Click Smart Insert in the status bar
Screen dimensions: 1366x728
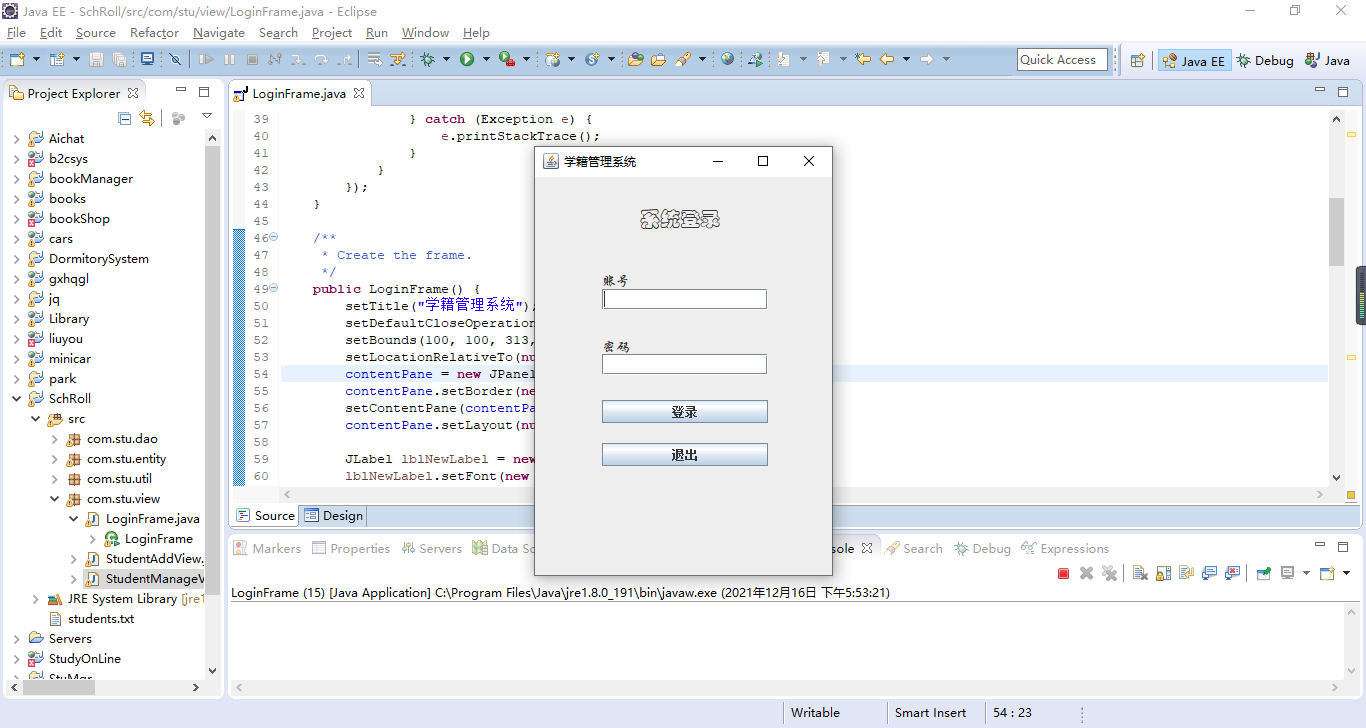pyautogui.click(x=930, y=713)
